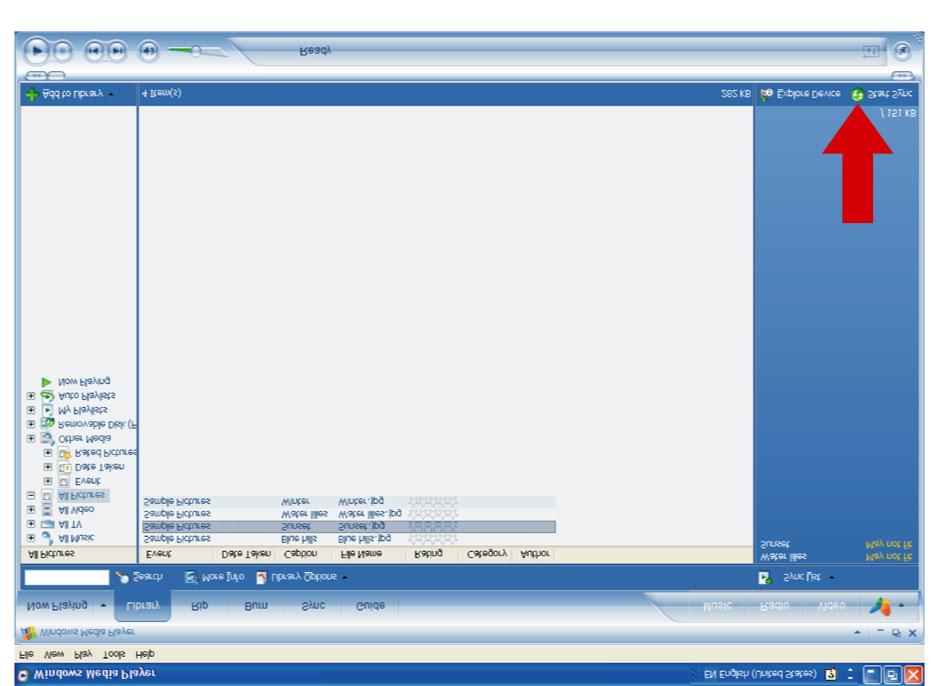Click the Start Sync button
Image resolution: width=944 pixels, height=686 pixels.
point(883,94)
